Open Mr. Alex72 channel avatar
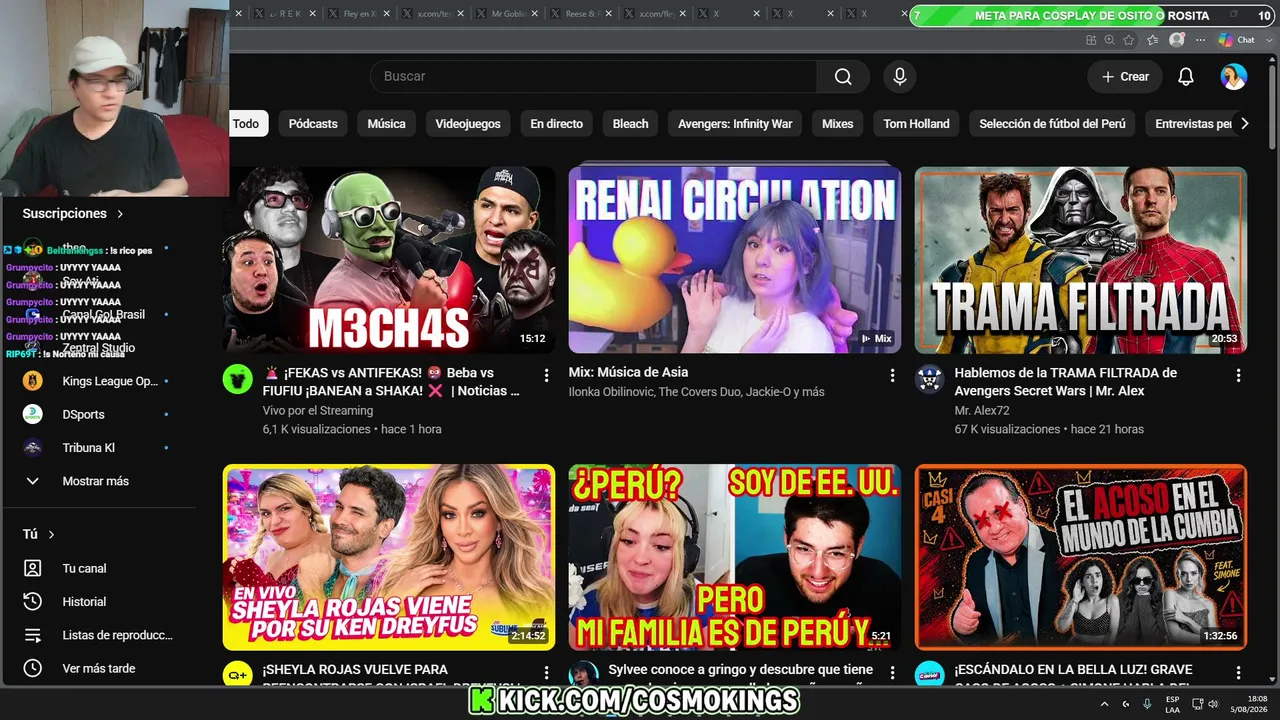This screenshot has height=720, width=1280. (x=930, y=379)
